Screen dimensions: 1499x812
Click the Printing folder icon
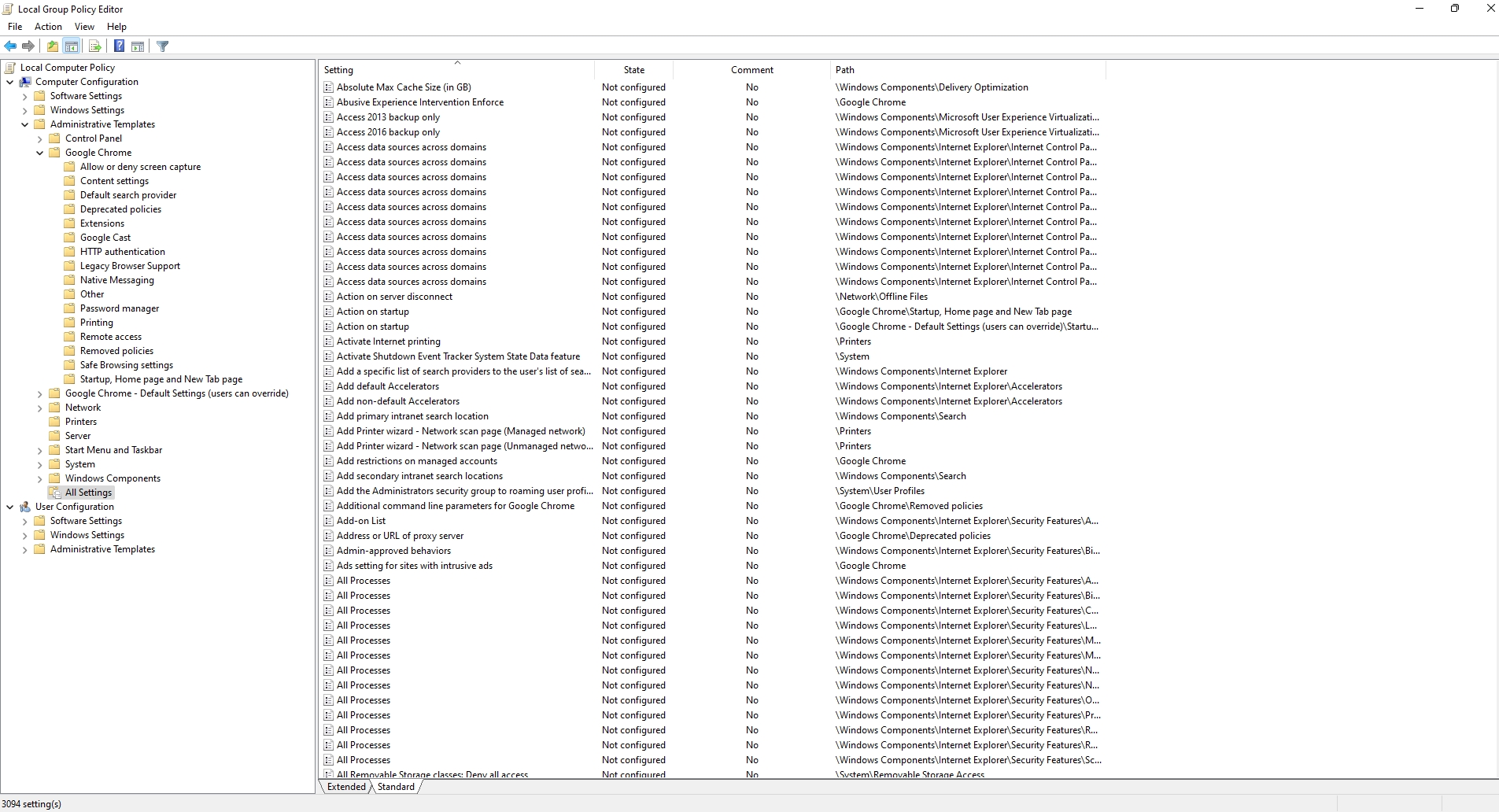click(x=70, y=323)
